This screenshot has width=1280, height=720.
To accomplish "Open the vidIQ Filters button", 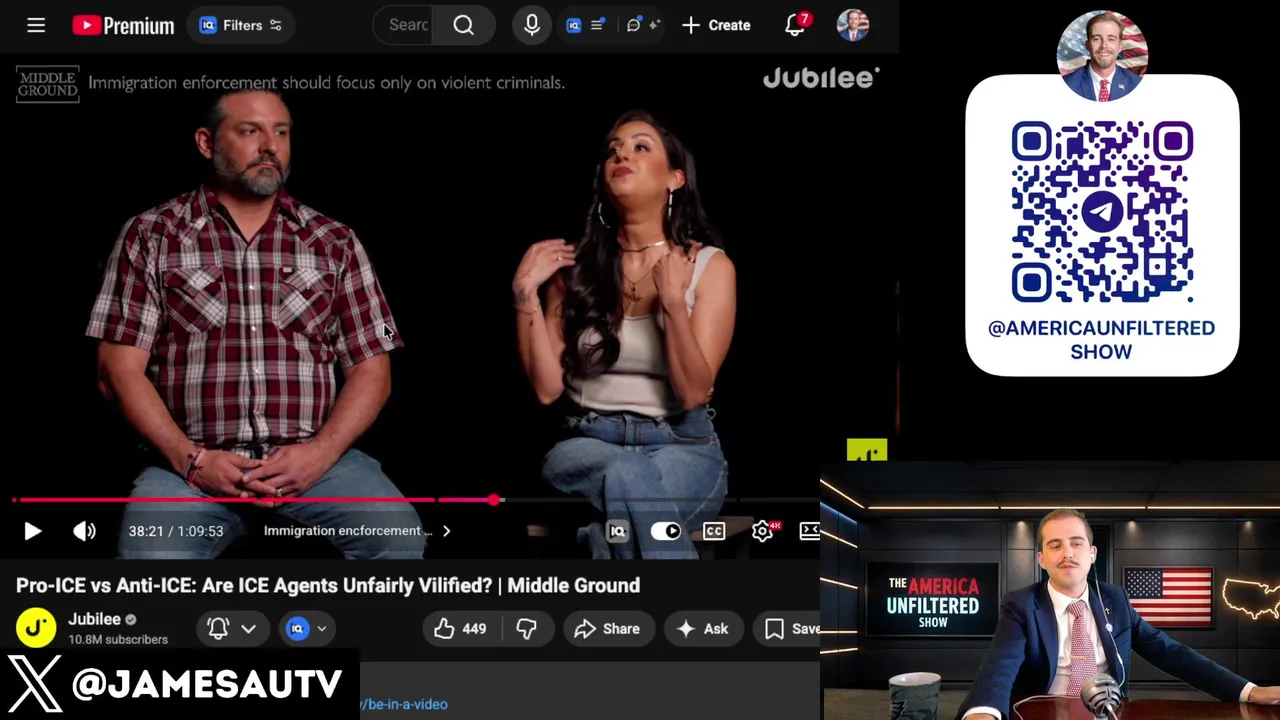I will click(240, 25).
